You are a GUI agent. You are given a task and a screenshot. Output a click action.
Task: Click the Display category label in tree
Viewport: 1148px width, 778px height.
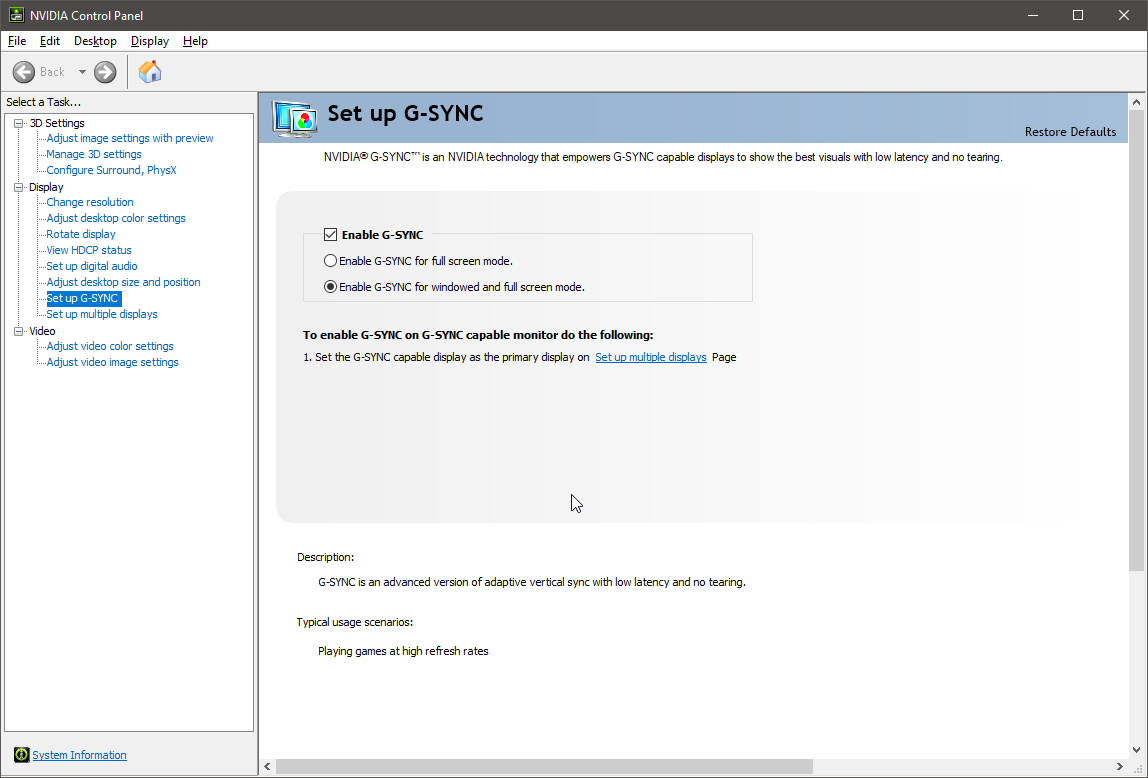[46, 187]
